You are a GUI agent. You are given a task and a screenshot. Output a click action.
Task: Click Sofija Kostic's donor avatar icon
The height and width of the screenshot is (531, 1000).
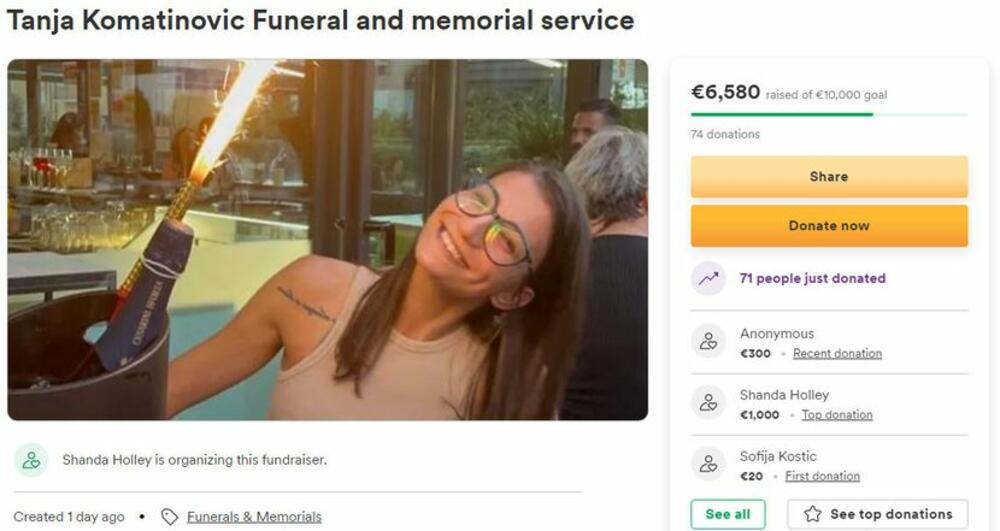pos(708,464)
